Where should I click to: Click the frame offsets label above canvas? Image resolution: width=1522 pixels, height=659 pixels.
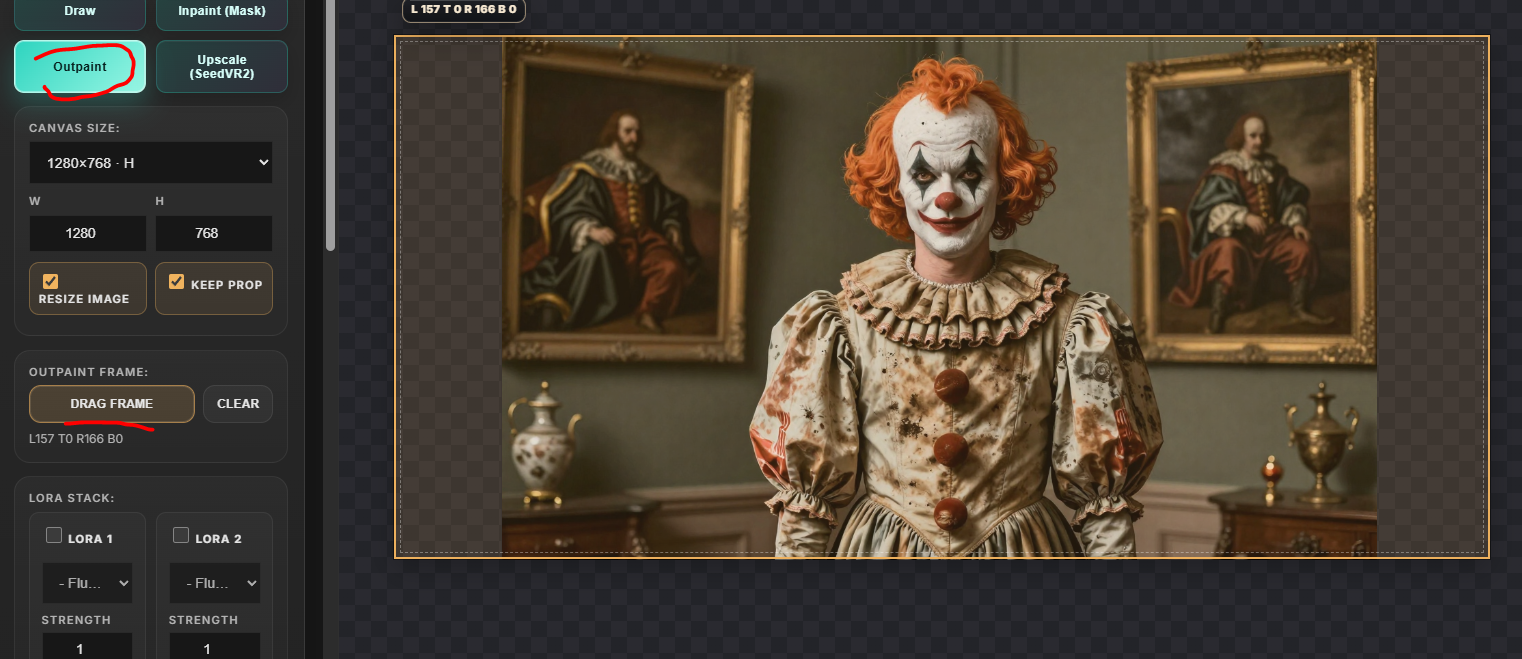tap(464, 9)
